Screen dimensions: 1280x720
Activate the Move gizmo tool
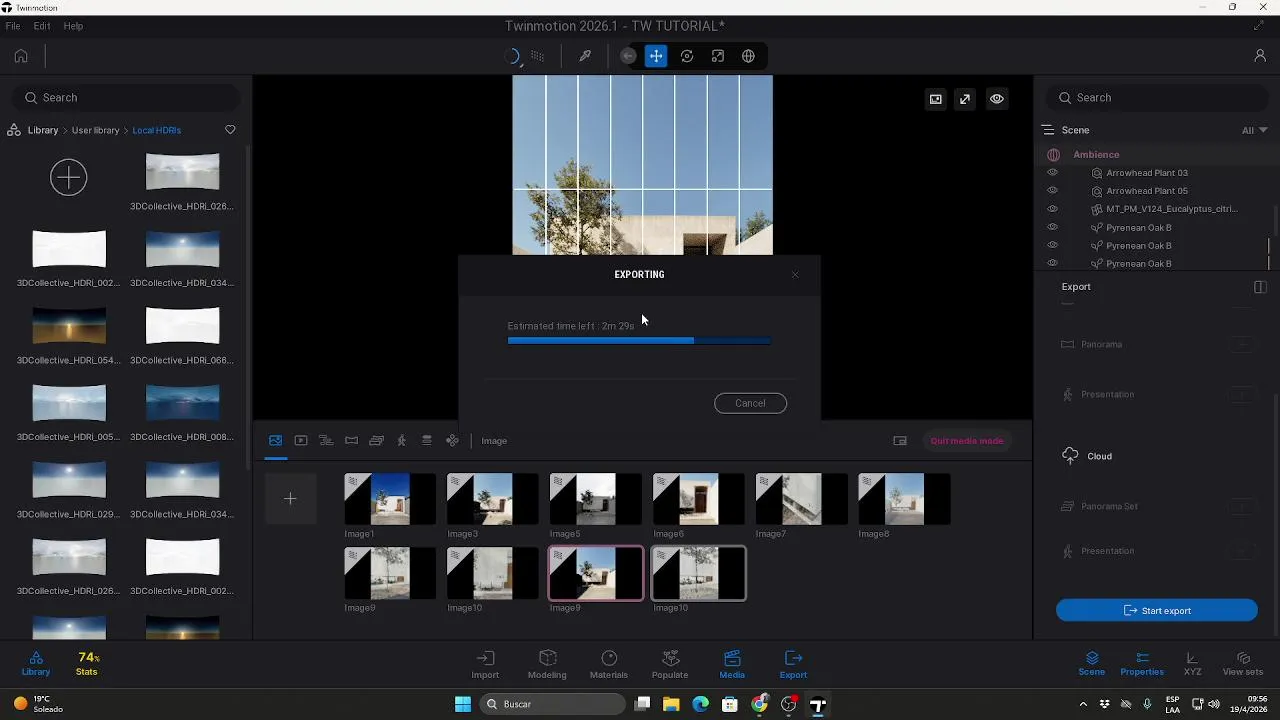[656, 56]
